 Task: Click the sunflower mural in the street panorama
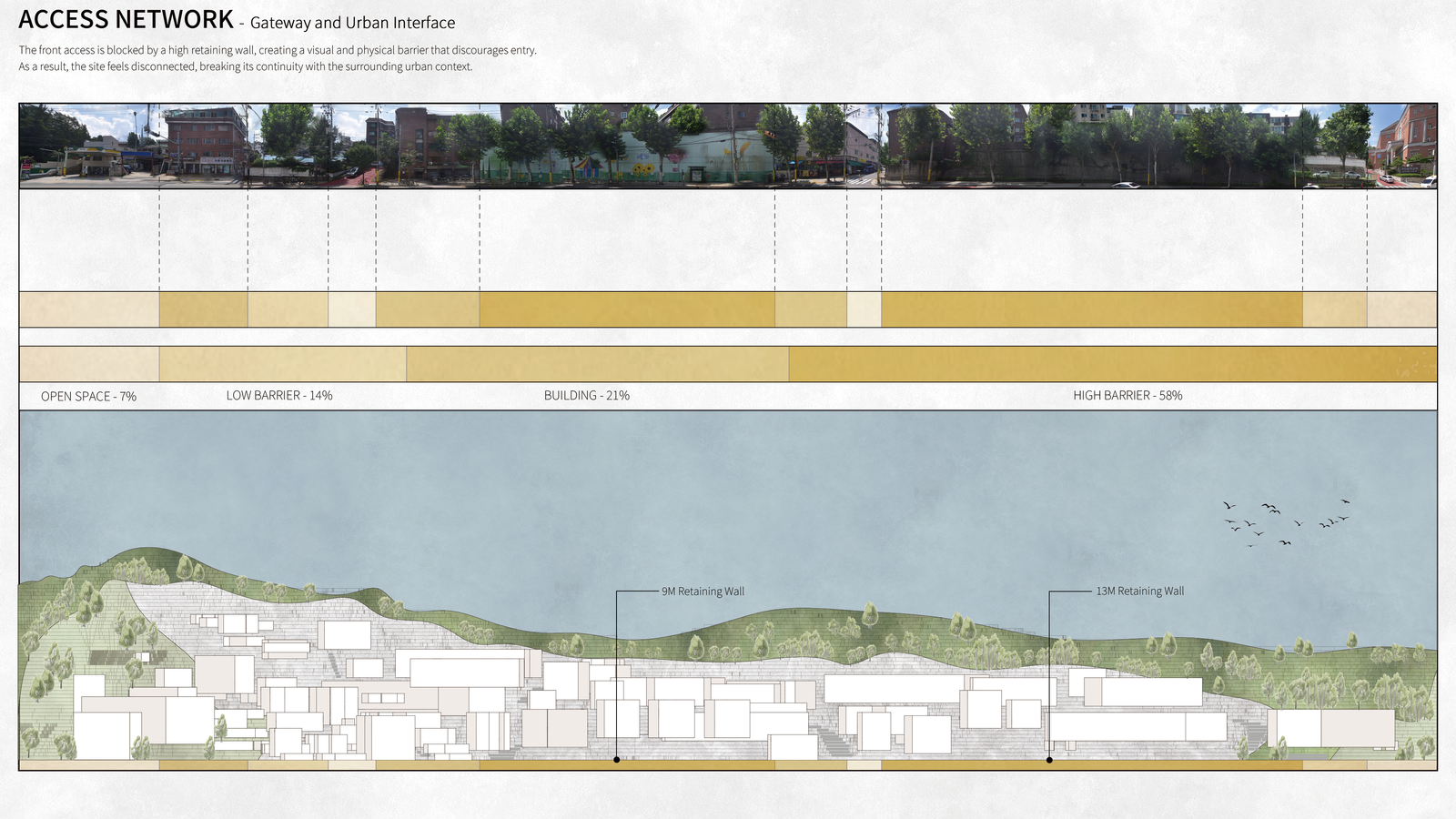click(x=642, y=168)
